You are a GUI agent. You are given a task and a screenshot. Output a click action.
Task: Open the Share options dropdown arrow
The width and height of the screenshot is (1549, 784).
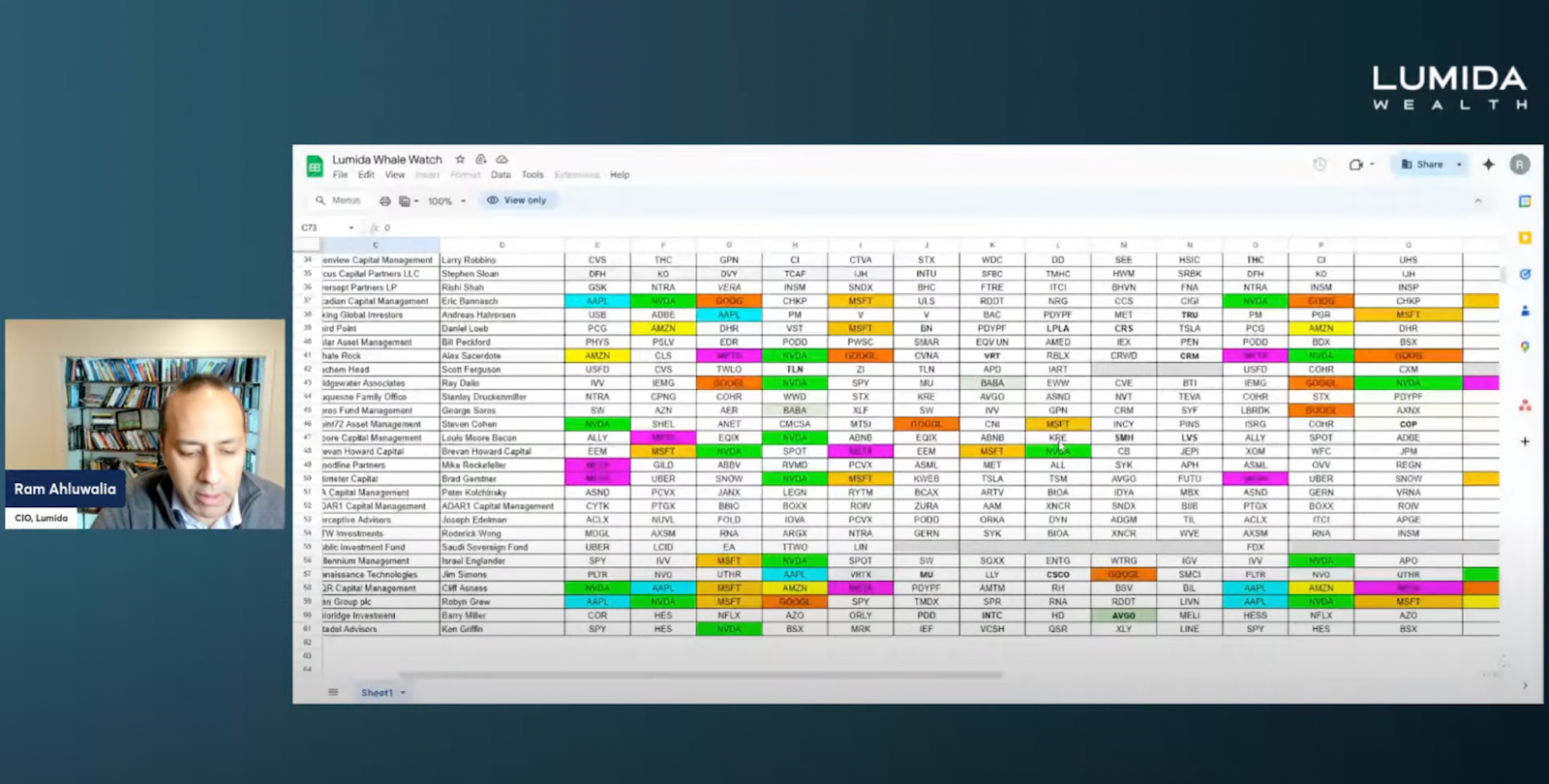1459,165
